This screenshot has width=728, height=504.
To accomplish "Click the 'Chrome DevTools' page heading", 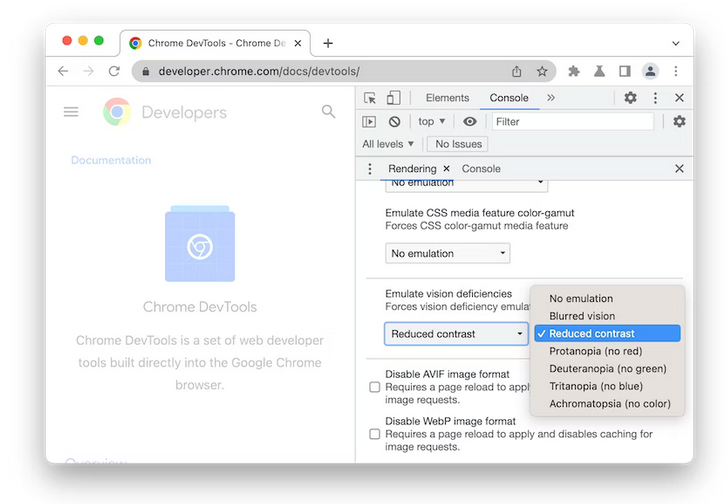I will tap(200, 307).
